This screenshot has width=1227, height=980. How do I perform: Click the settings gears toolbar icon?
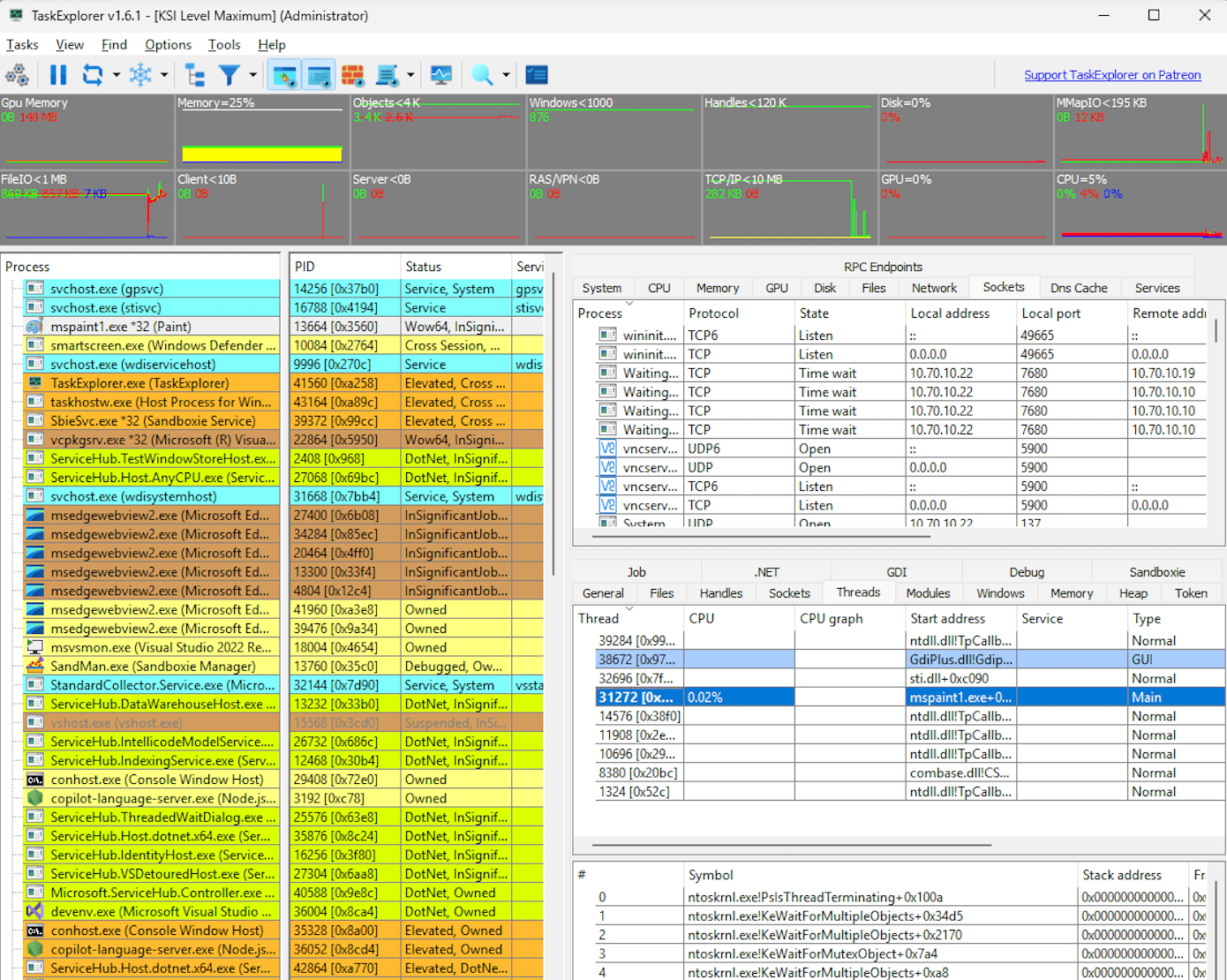tap(17, 75)
